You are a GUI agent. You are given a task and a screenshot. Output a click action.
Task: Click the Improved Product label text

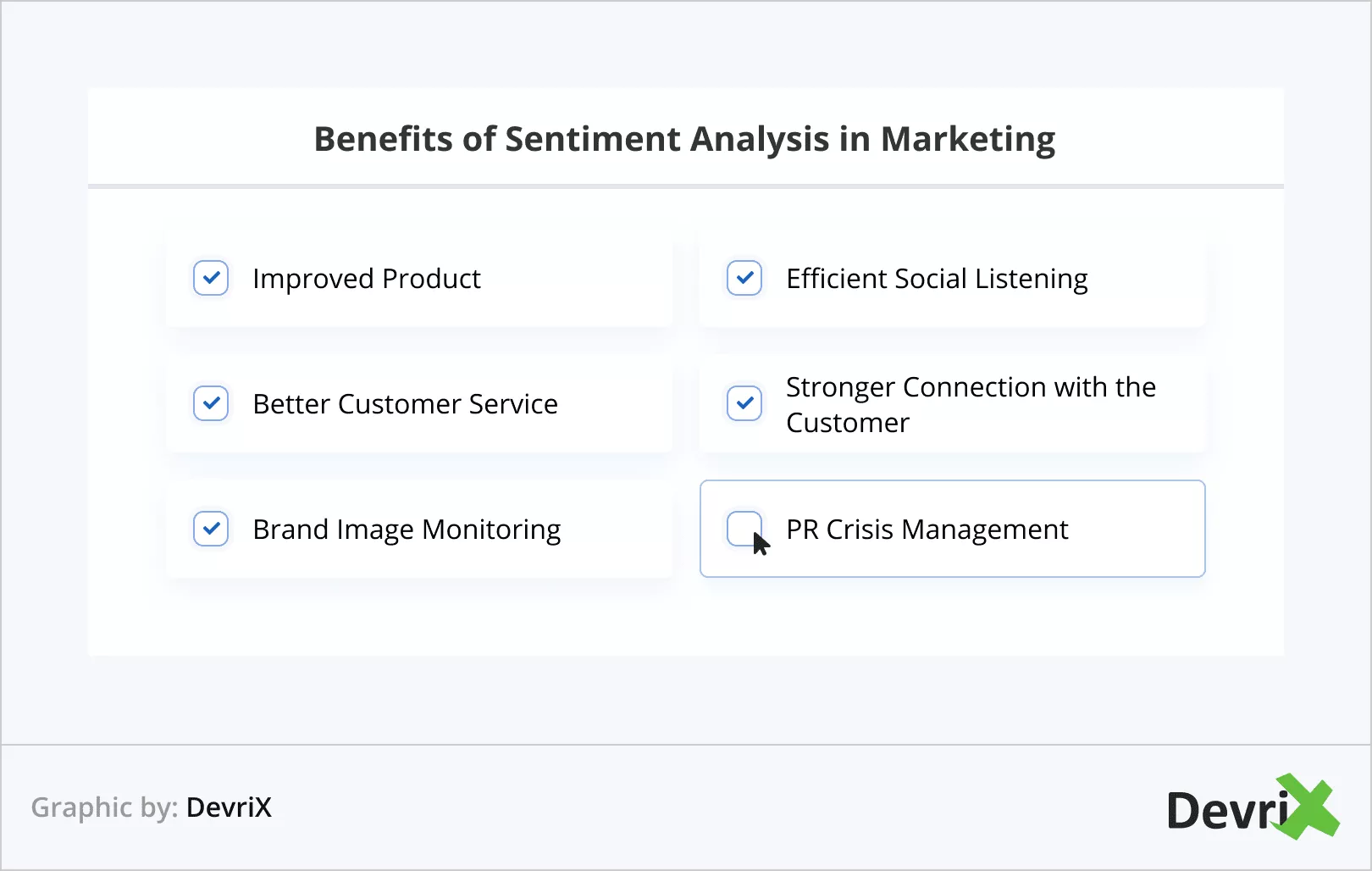[x=366, y=279]
